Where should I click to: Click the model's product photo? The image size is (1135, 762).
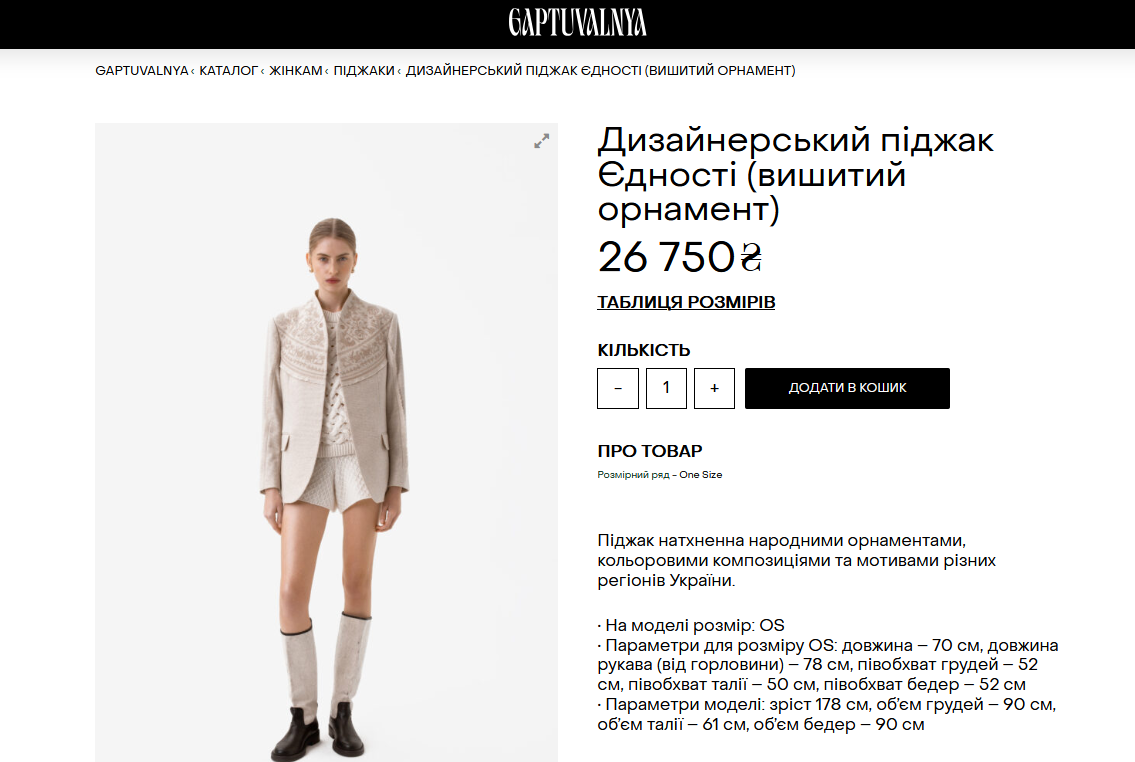[x=326, y=442]
